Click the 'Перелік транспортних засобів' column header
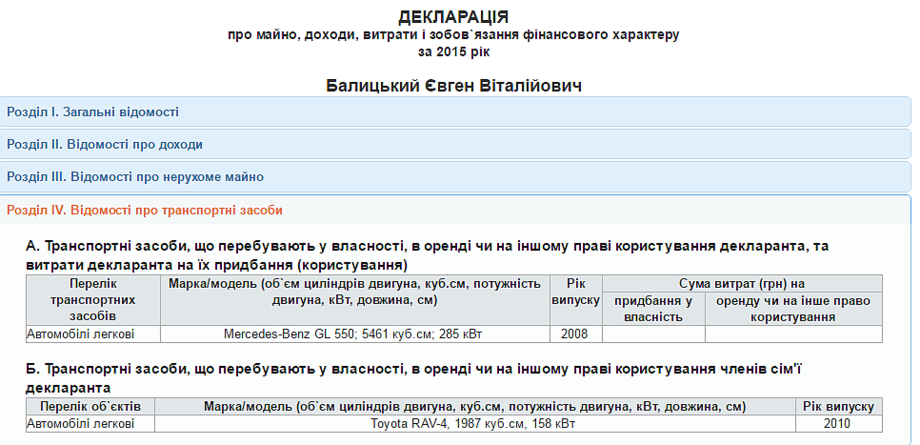This screenshot has width=920, height=445. point(93,300)
